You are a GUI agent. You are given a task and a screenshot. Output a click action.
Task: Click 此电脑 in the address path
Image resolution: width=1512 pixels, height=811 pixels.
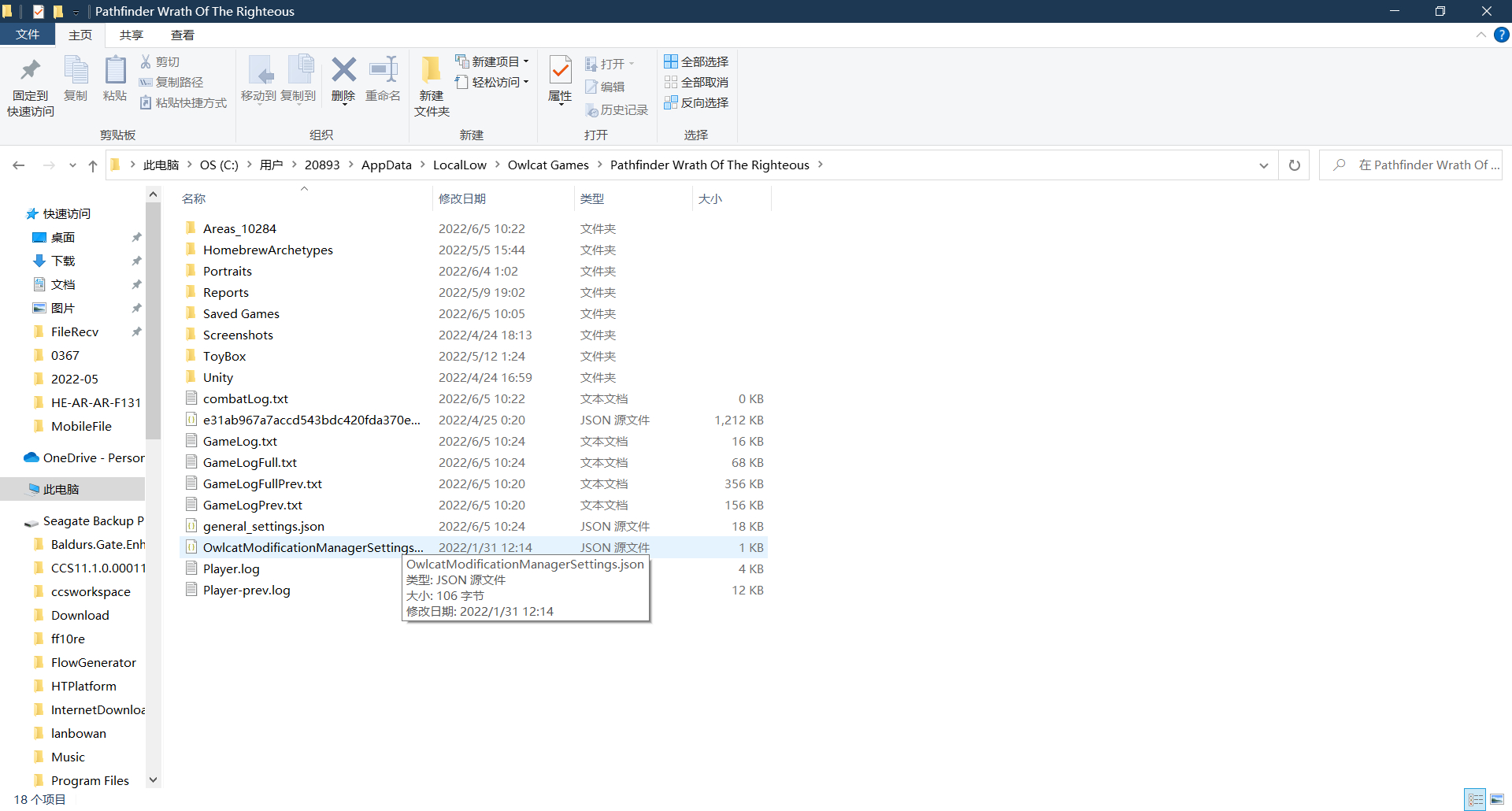tap(161, 165)
